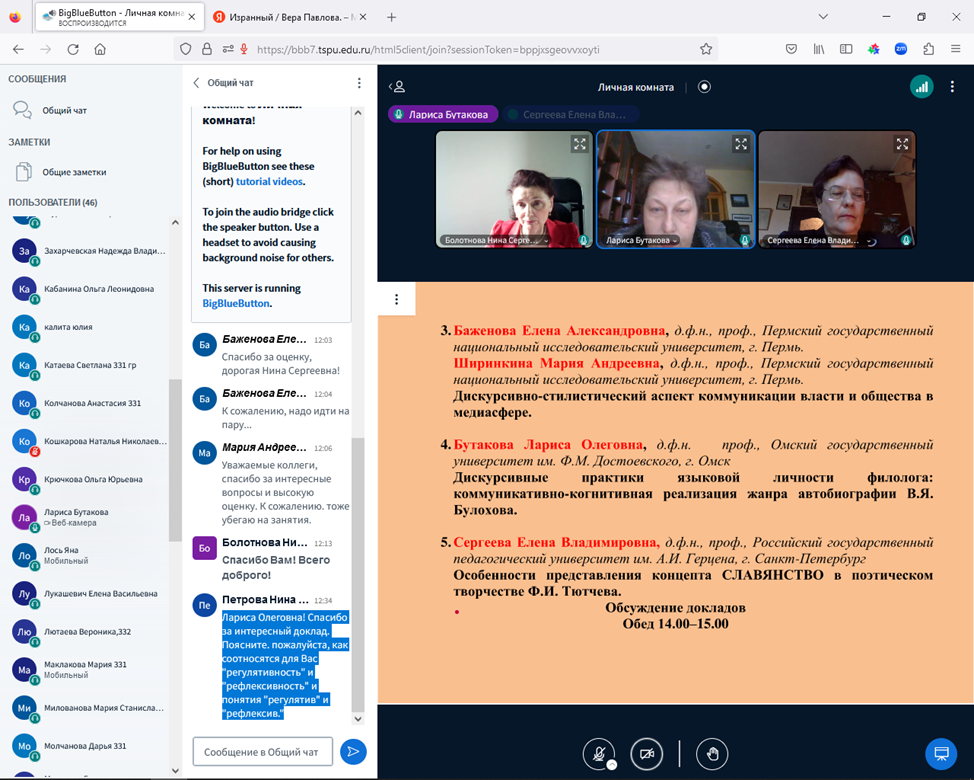Open Firefox library icon
This screenshot has width=974, height=780.
pos(819,49)
